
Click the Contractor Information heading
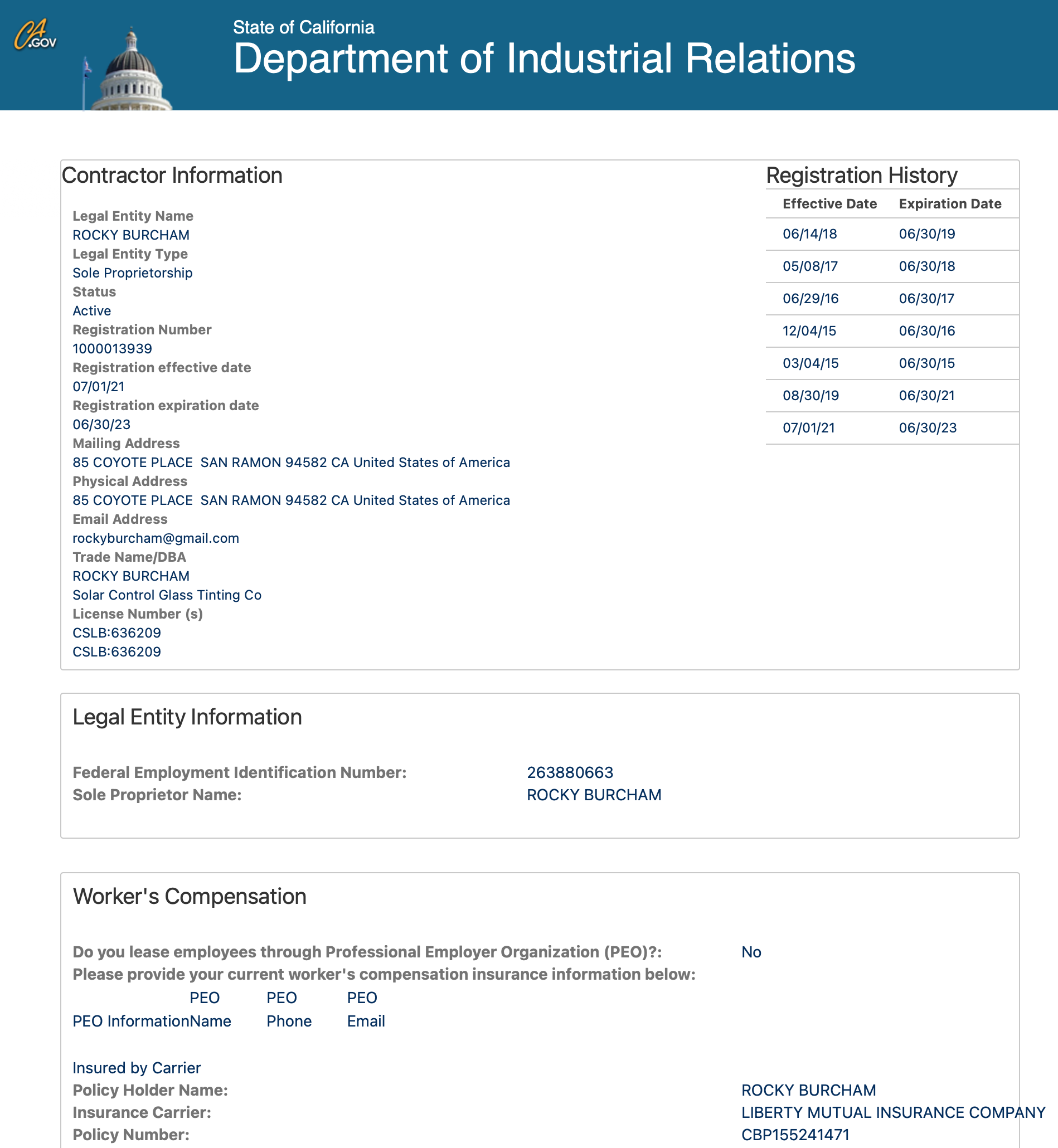tap(172, 175)
